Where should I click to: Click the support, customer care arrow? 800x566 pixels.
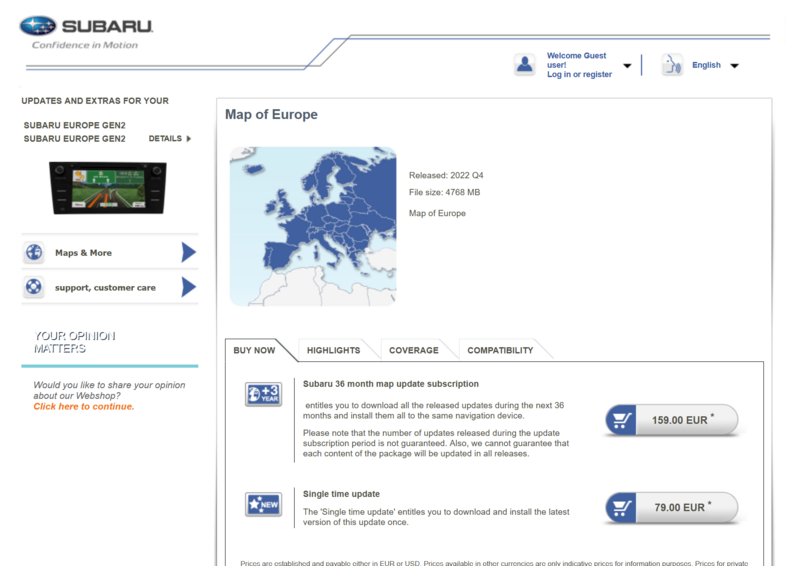(x=189, y=287)
